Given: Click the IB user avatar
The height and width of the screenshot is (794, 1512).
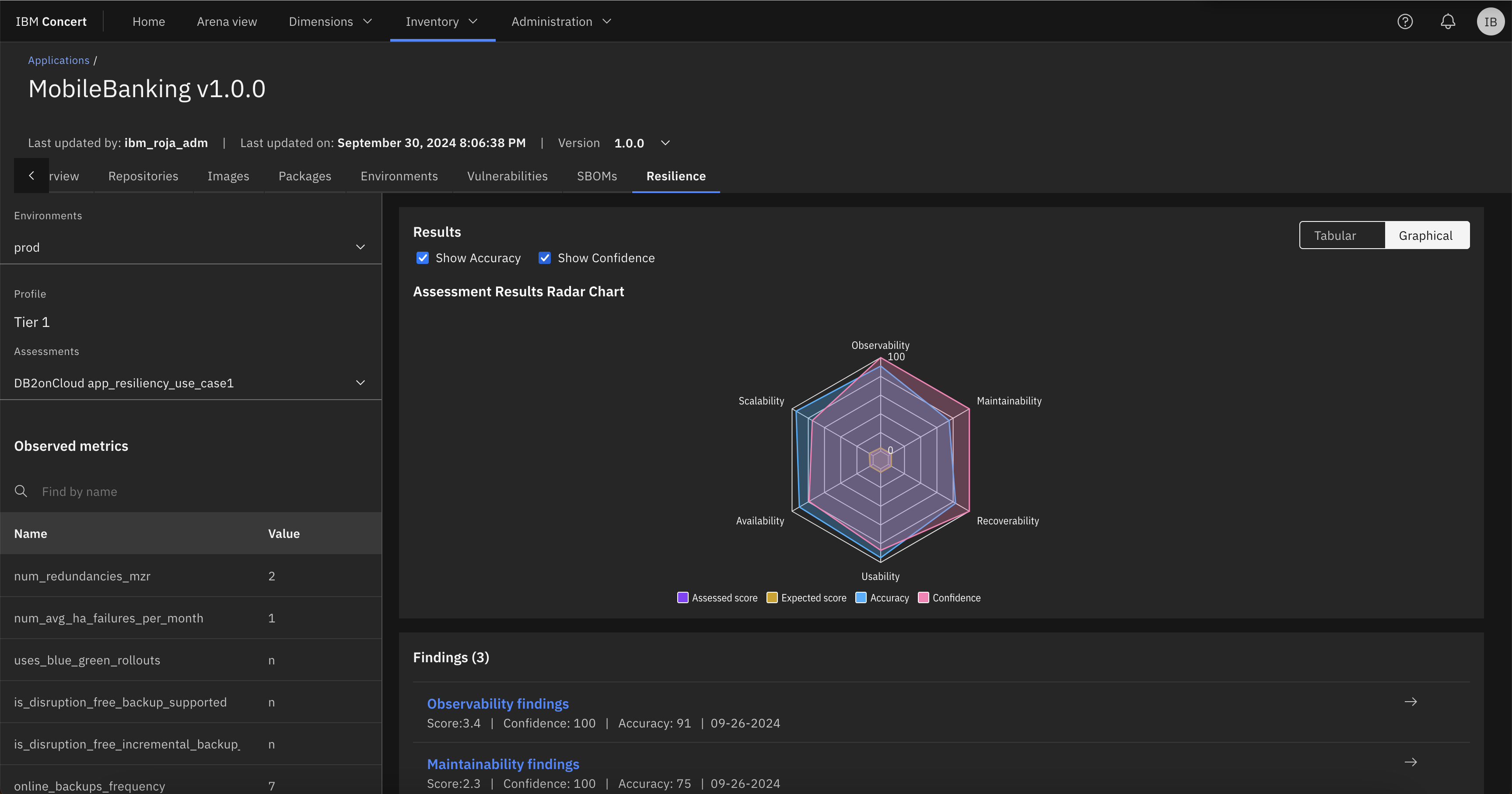Looking at the screenshot, I should click(1490, 21).
